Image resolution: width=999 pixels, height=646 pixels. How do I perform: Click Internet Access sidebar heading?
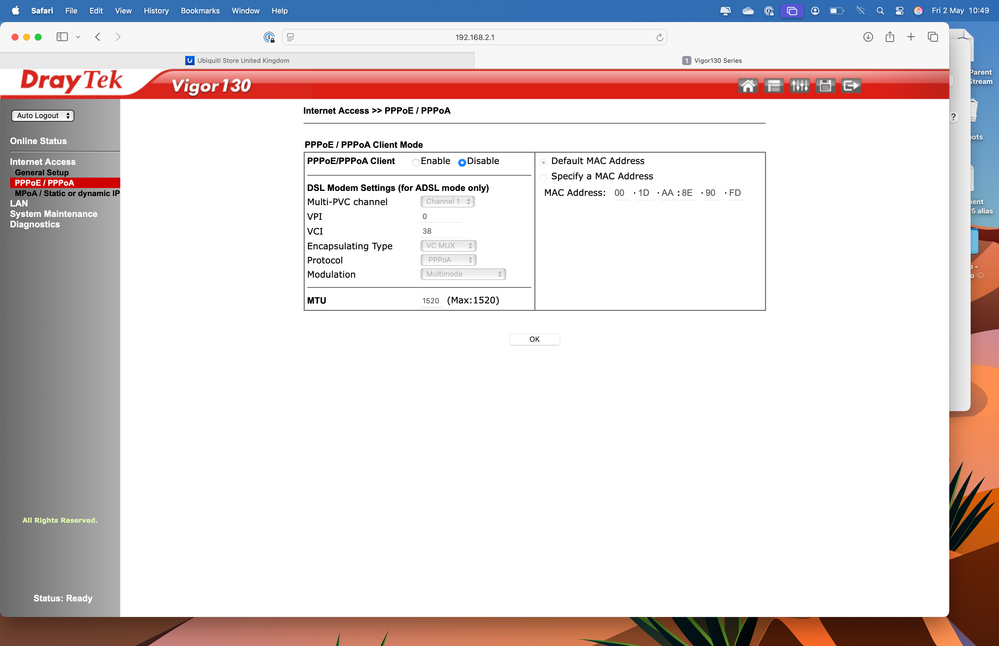(43, 162)
